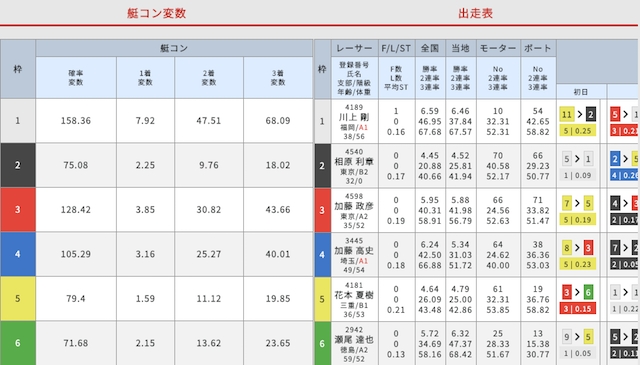Click the red lane 3 color cell
This screenshot has width=640, height=365.
point(18,209)
